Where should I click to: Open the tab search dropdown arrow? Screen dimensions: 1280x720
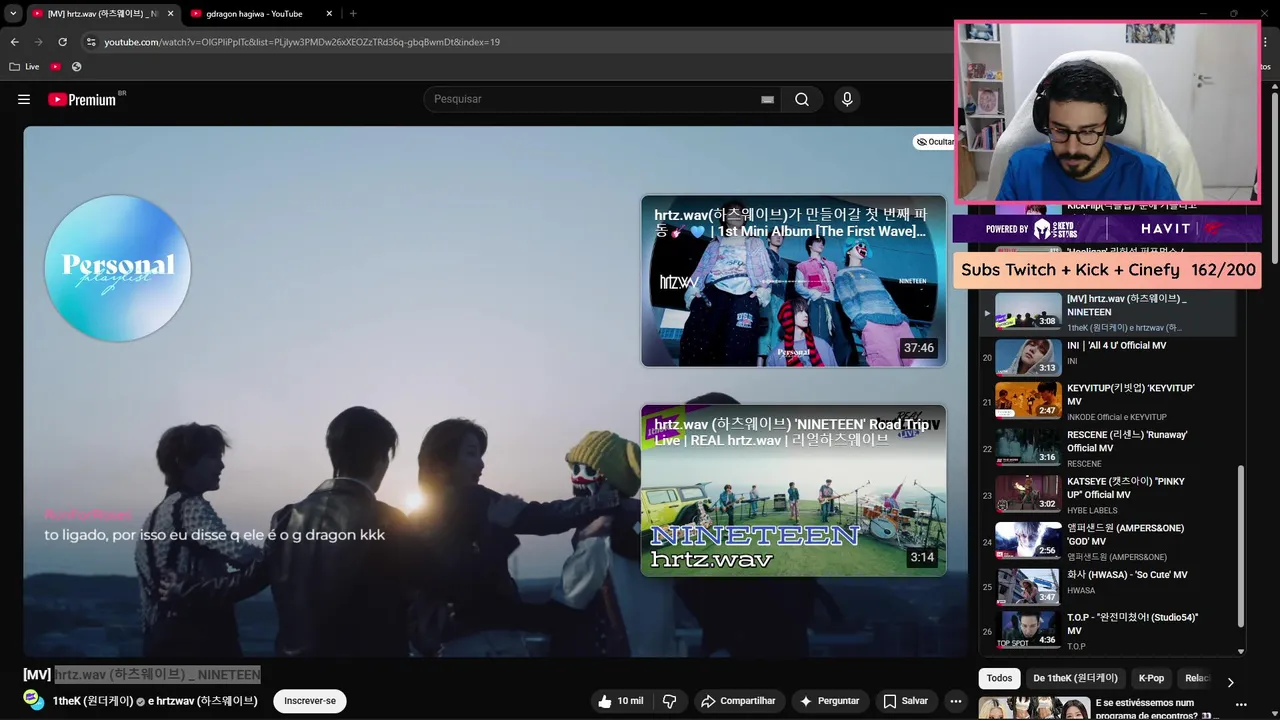point(13,14)
